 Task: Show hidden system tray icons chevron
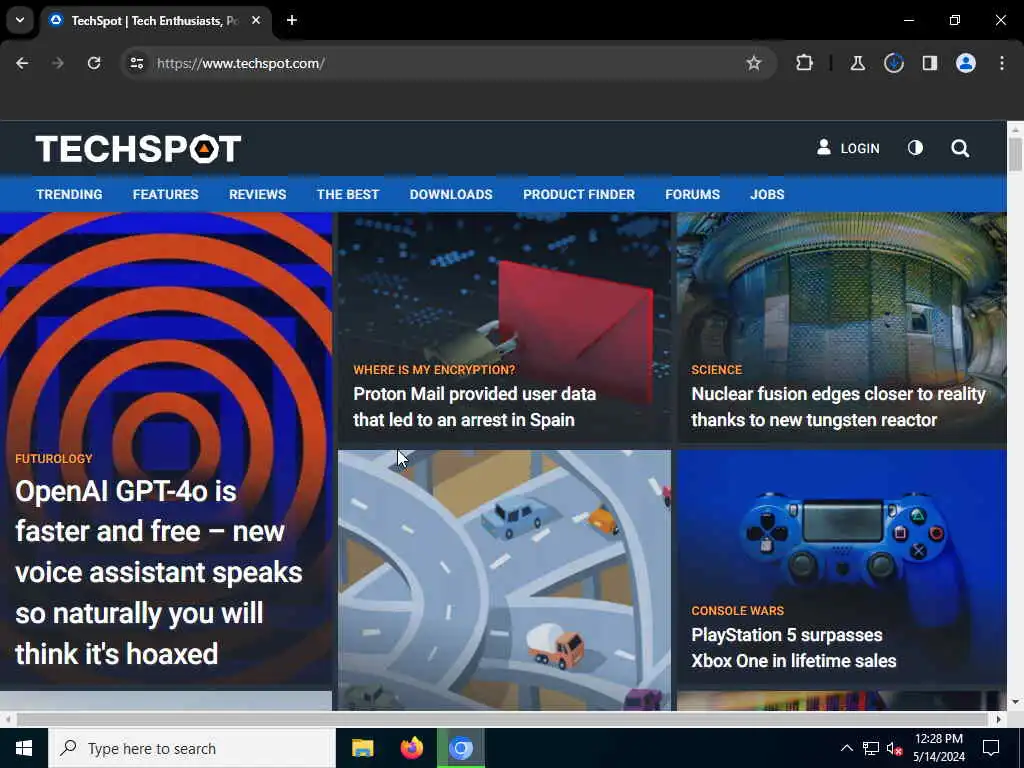[846, 748]
